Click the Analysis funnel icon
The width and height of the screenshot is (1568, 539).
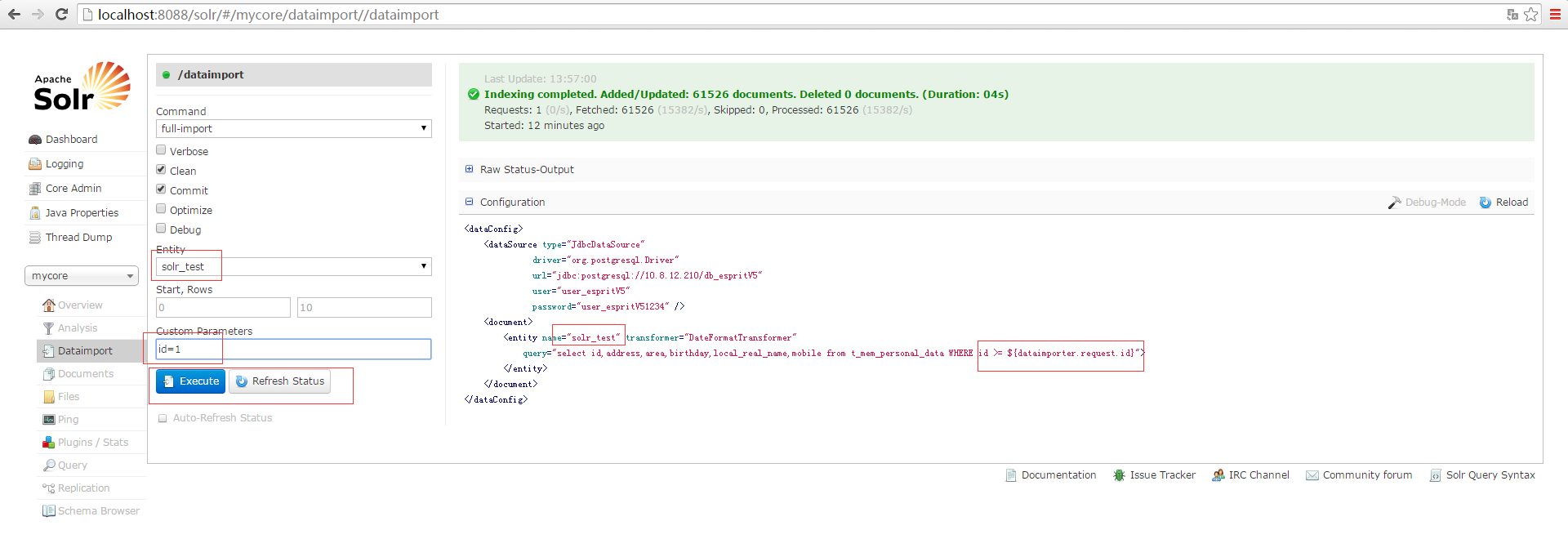tap(49, 328)
